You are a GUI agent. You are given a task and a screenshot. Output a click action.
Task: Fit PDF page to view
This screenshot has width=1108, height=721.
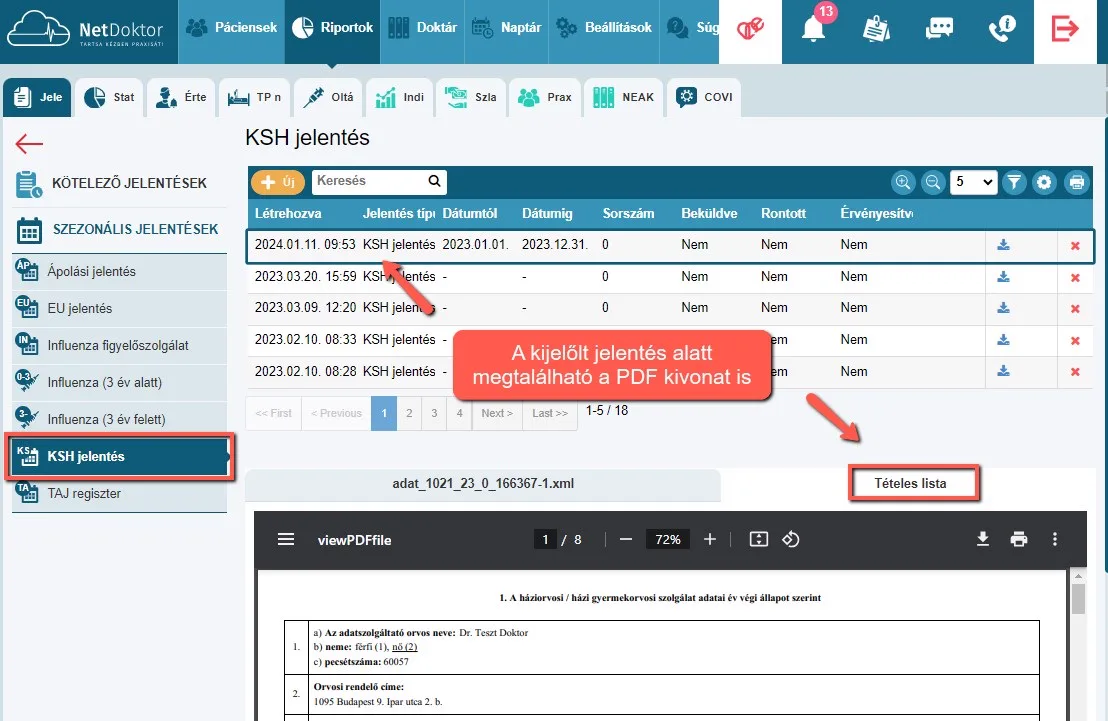[x=758, y=540]
